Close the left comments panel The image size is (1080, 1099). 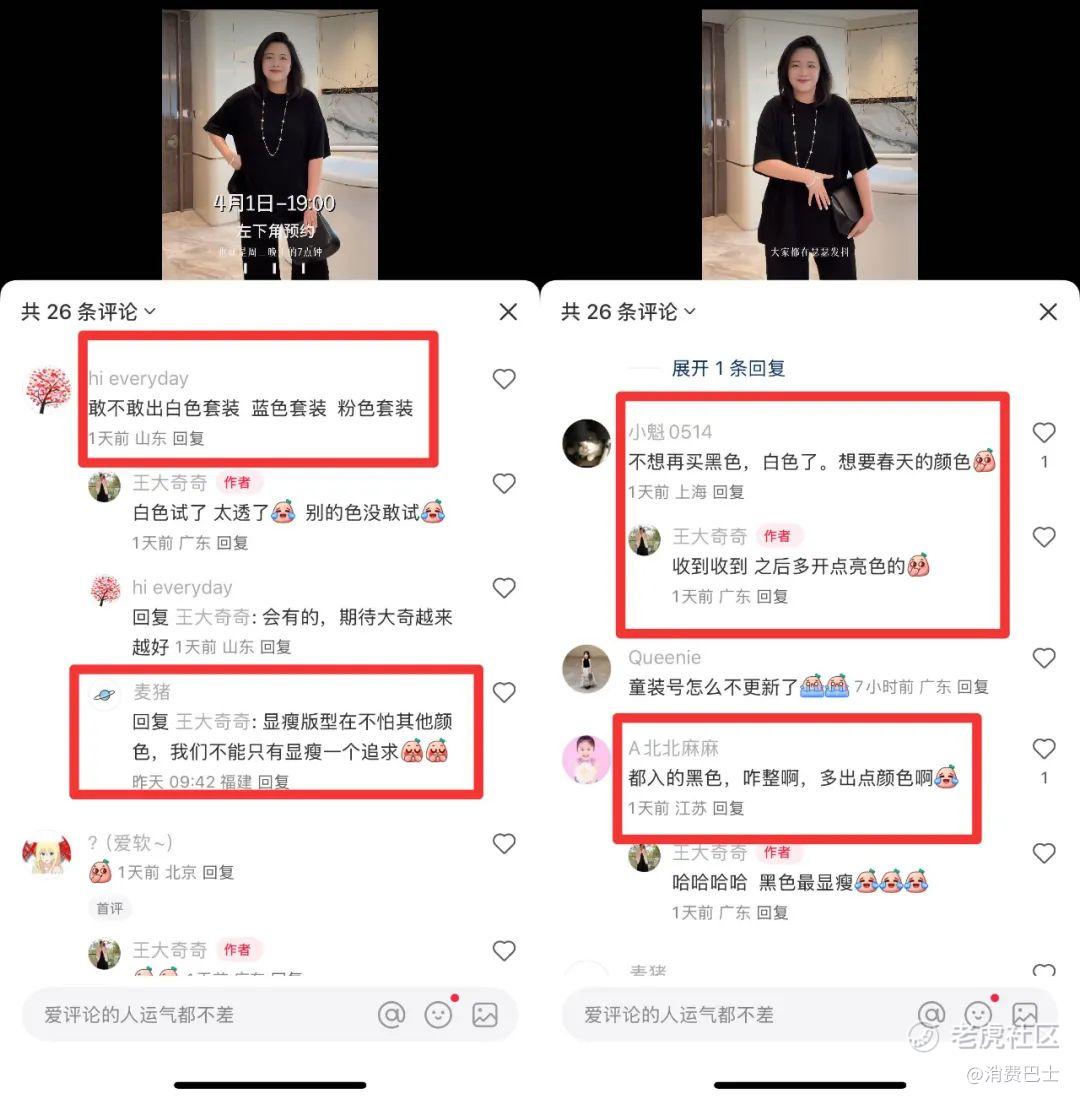click(x=508, y=312)
